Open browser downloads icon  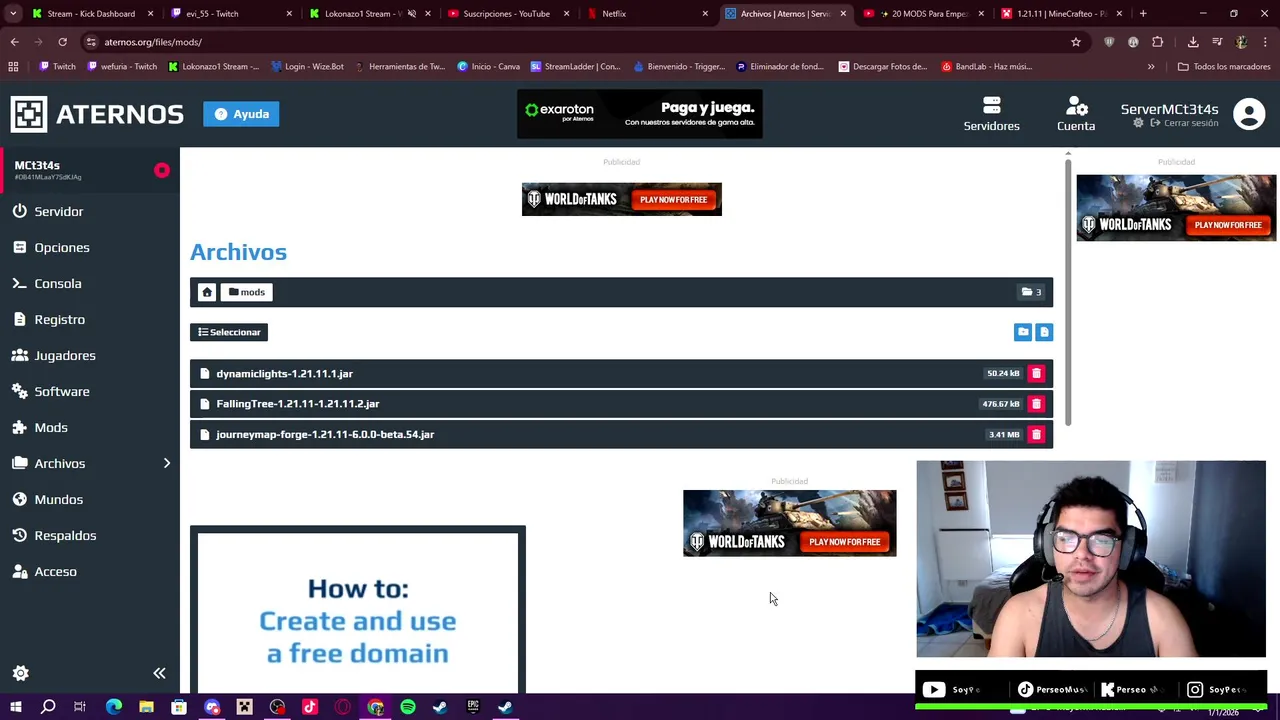[1193, 42]
